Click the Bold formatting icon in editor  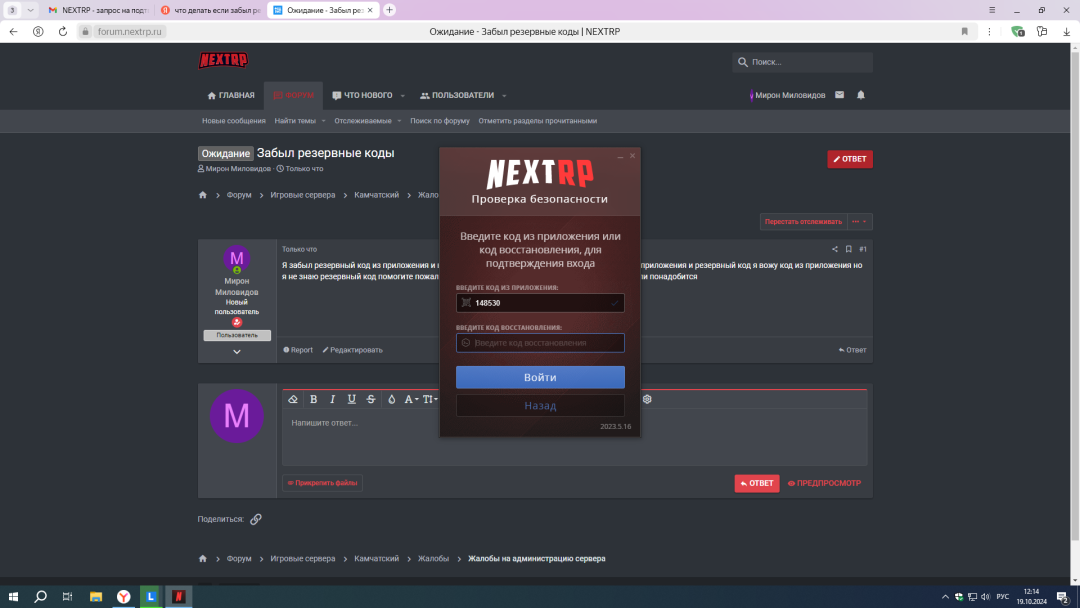pyautogui.click(x=313, y=399)
